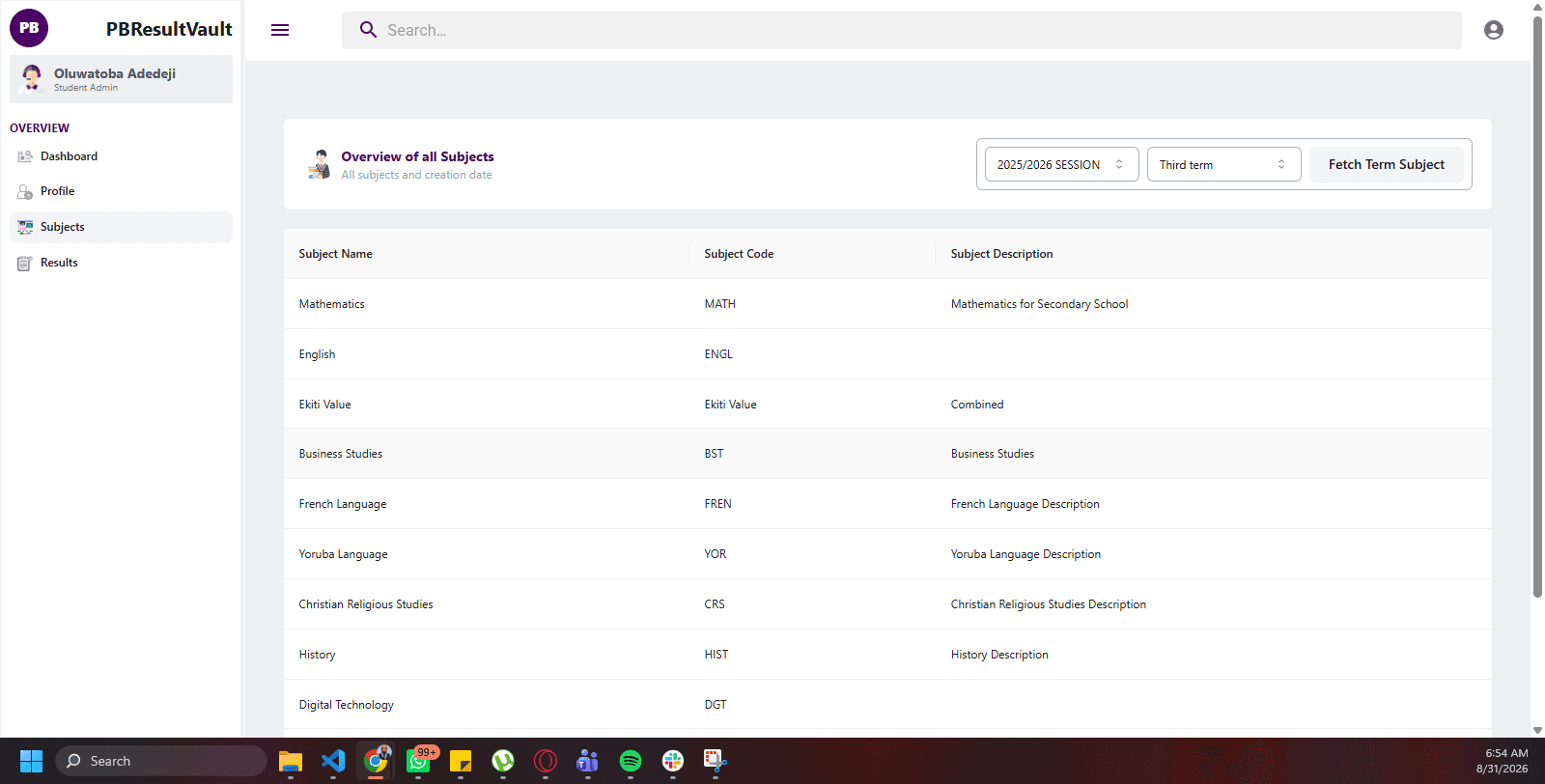This screenshot has height=784, width=1545.
Task: Open Microsoft Teams from the taskbar
Action: pyautogui.click(x=588, y=761)
